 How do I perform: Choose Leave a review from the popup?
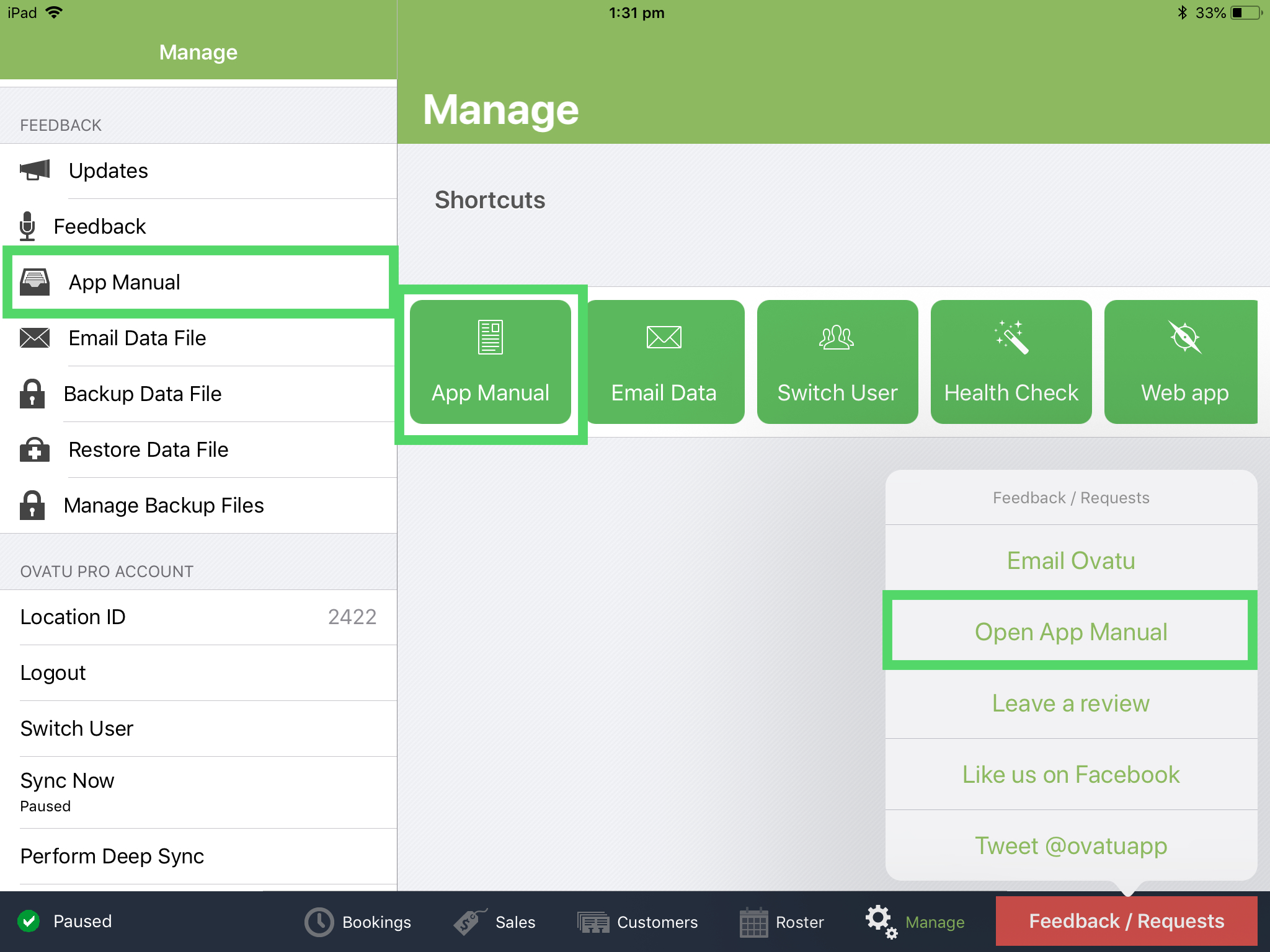click(x=1071, y=703)
